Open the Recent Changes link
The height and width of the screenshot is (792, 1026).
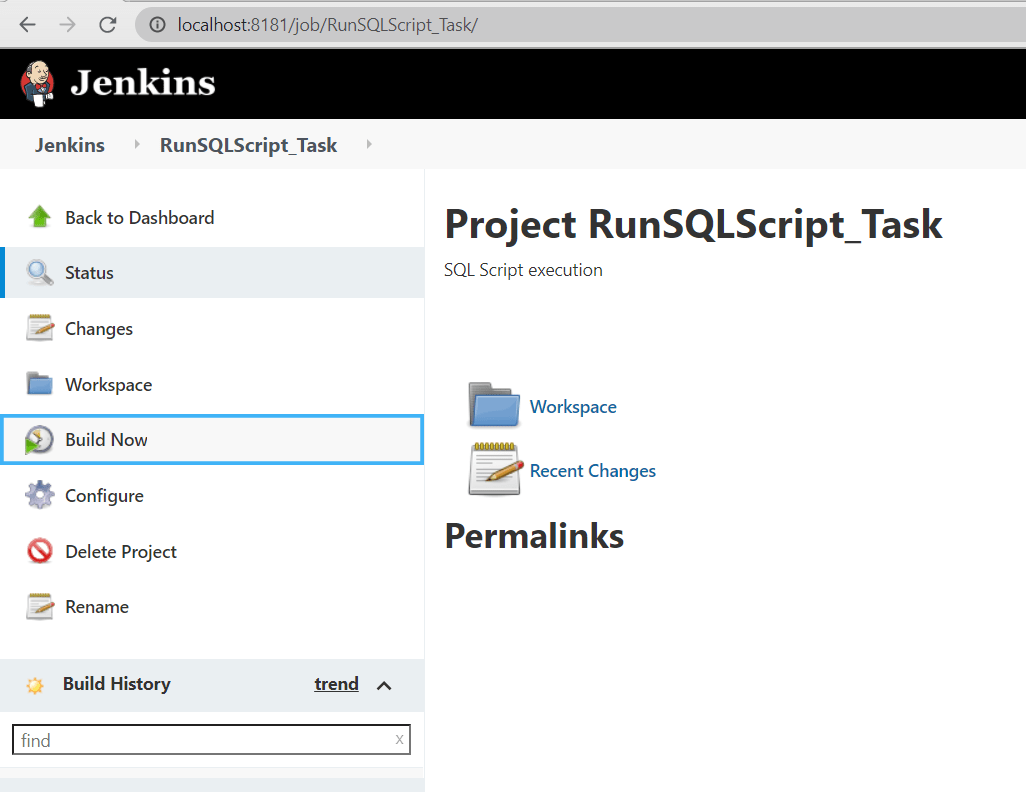click(593, 471)
